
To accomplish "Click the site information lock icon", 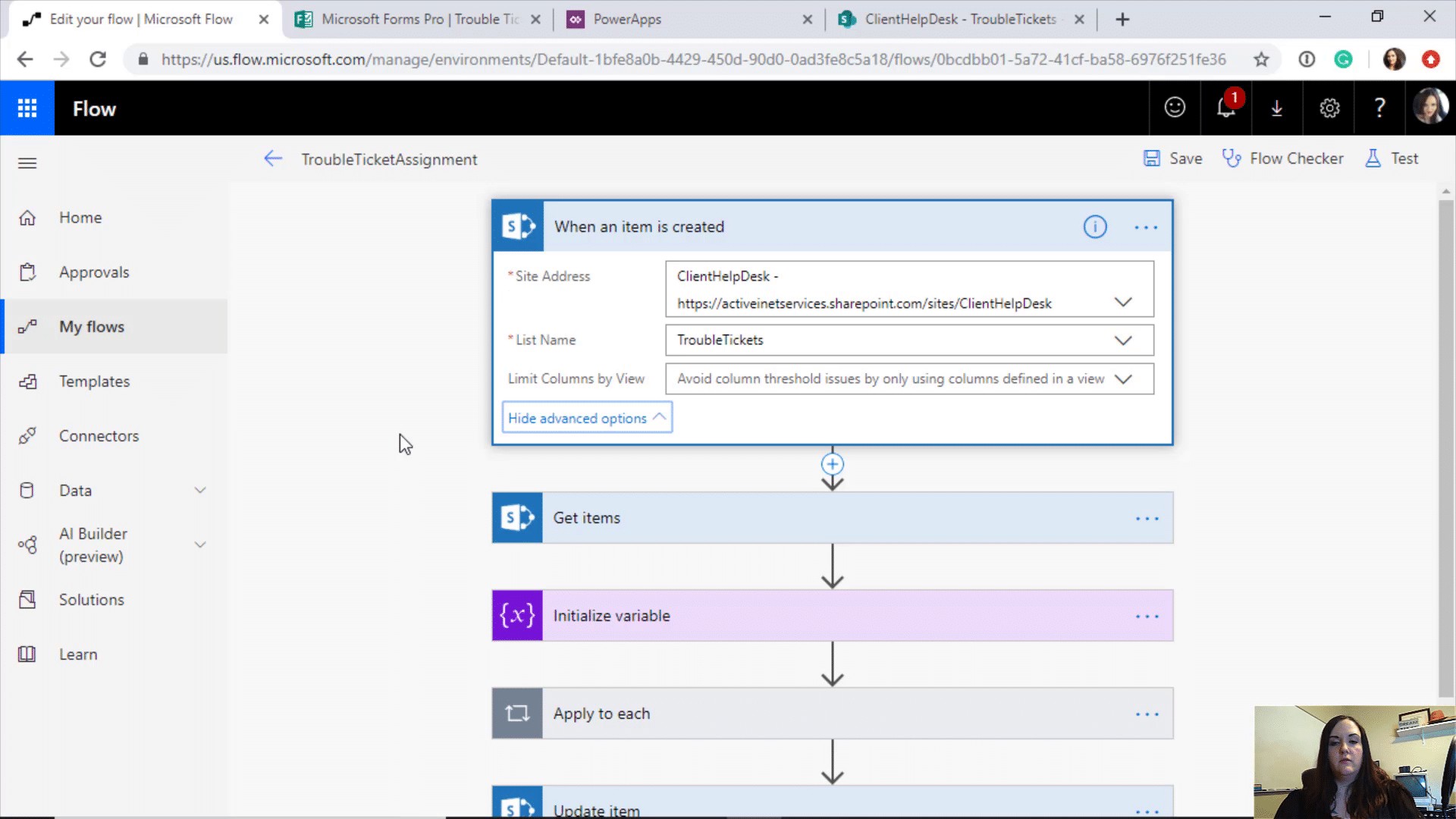I will [143, 59].
